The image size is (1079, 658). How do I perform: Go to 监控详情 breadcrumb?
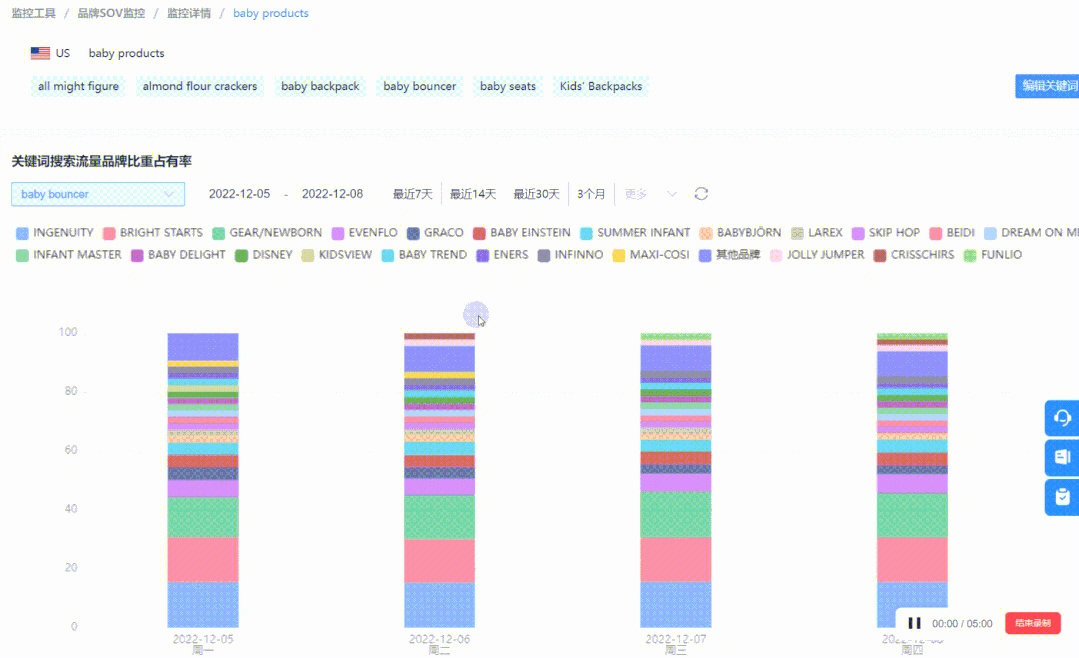tap(189, 13)
